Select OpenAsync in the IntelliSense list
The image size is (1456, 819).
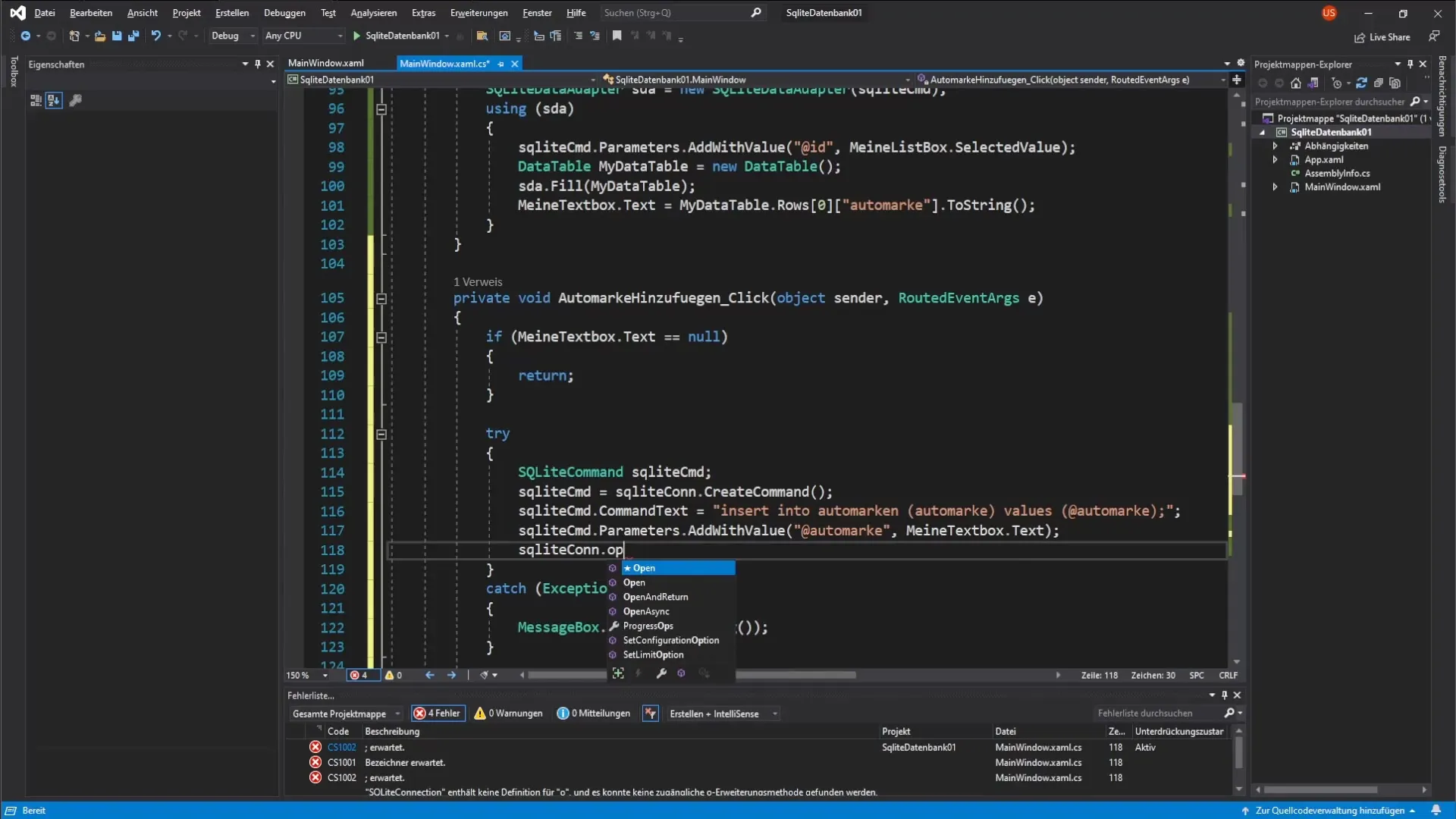(x=646, y=611)
